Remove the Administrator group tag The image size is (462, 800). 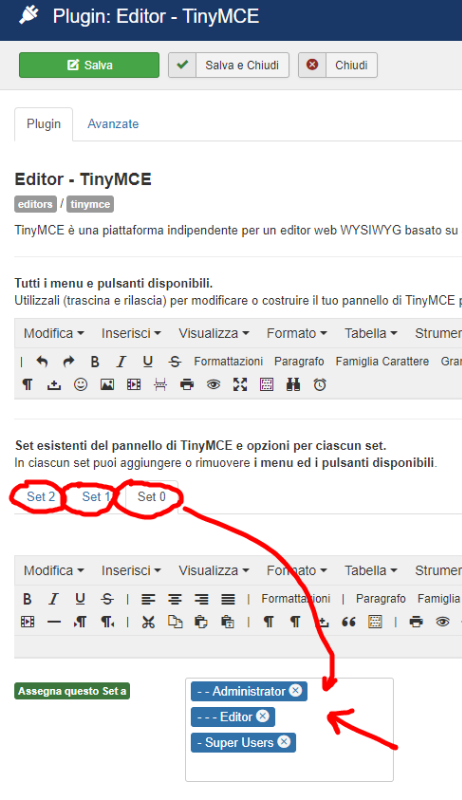(x=296, y=690)
